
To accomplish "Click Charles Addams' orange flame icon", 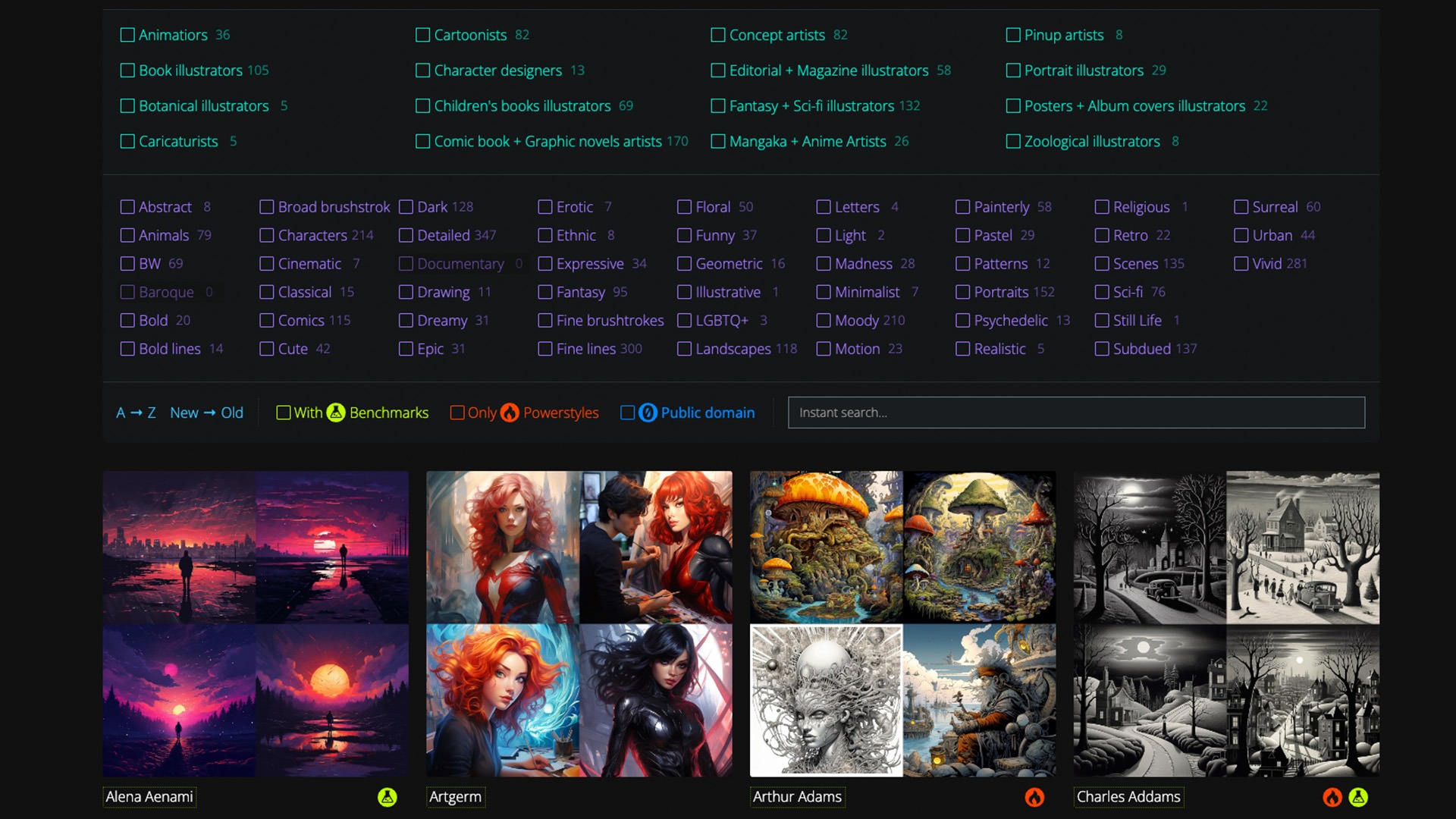I will (x=1332, y=797).
